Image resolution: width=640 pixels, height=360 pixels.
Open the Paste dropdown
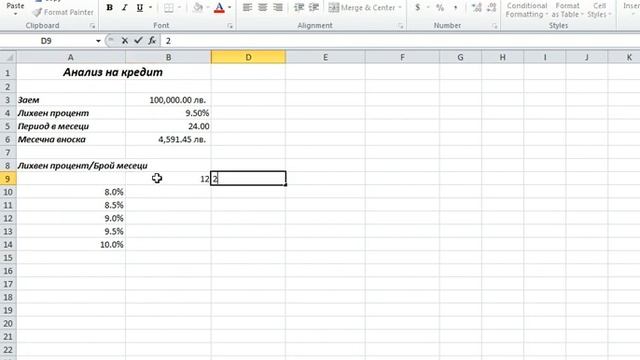(x=15, y=13)
